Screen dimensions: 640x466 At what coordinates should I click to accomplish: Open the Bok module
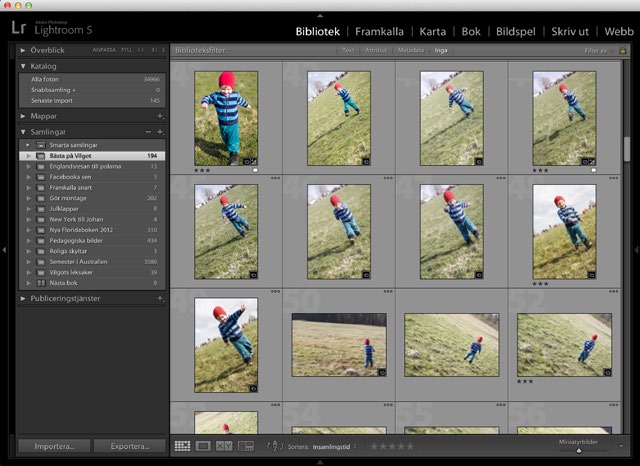coord(471,31)
